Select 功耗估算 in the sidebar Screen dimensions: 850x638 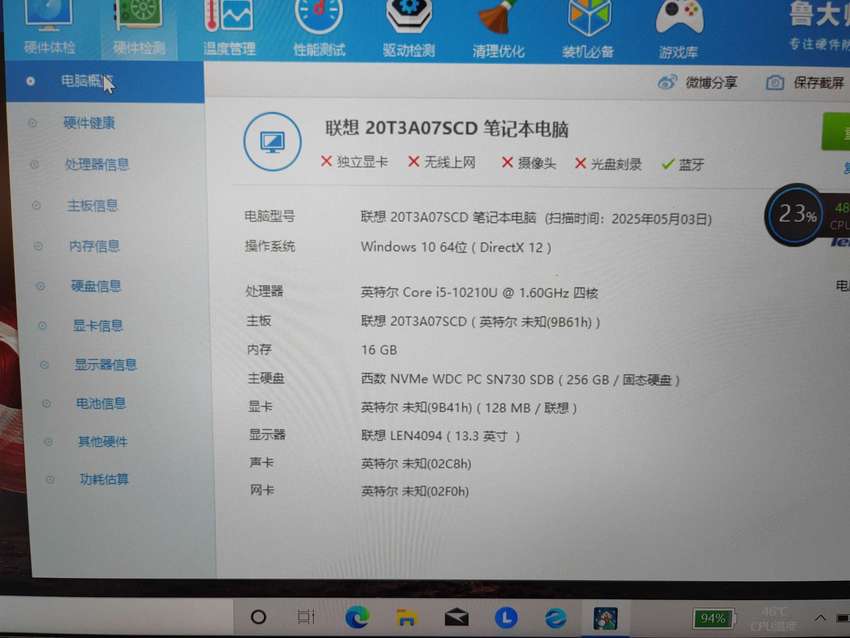104,479
